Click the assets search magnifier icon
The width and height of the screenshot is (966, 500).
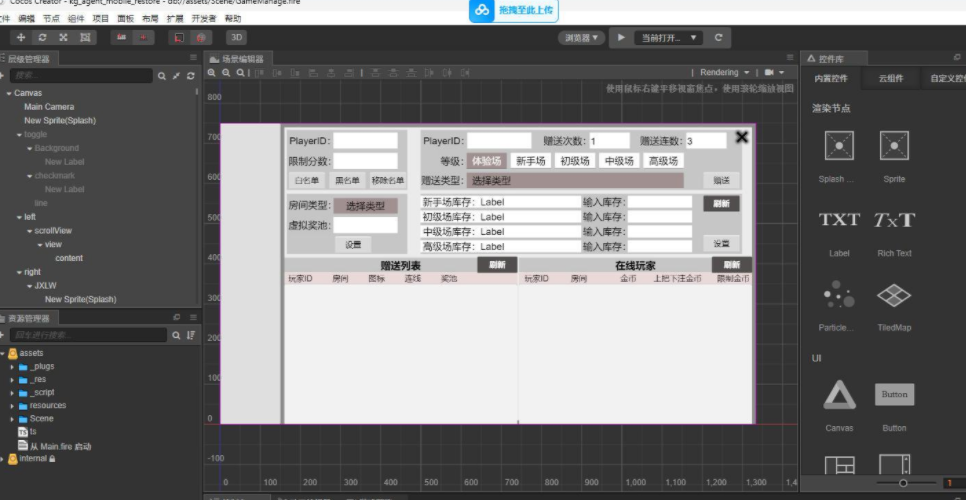(176, 335)
